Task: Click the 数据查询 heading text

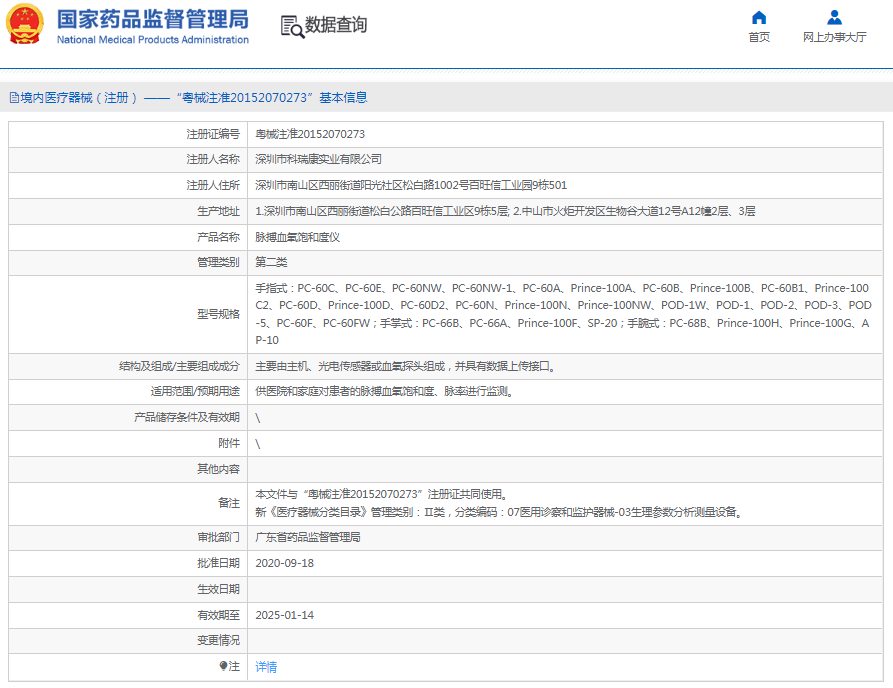Action: pos(336,26)
